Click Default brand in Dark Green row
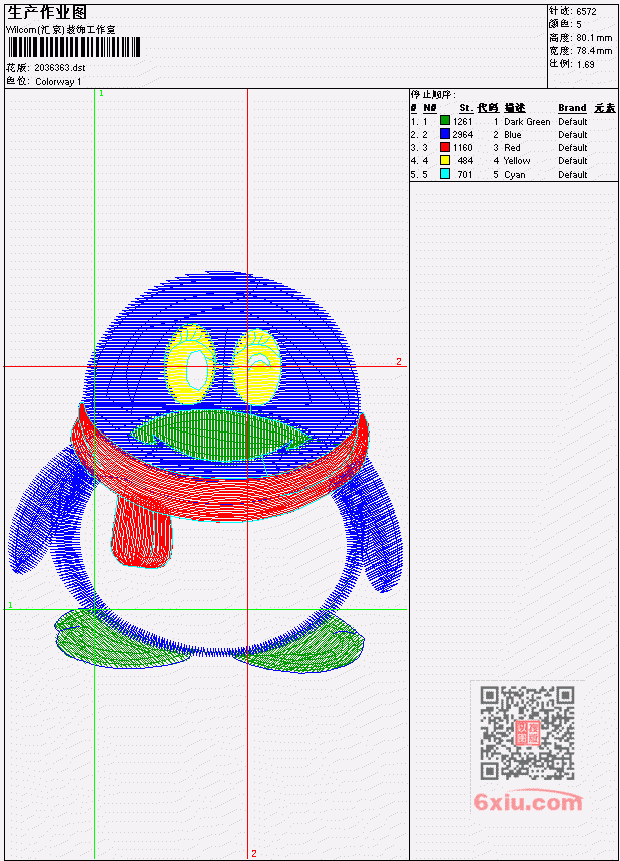Image resolution: width=620 pixels, height=861 pixels. pyautogui.click(x=573, y=121)
